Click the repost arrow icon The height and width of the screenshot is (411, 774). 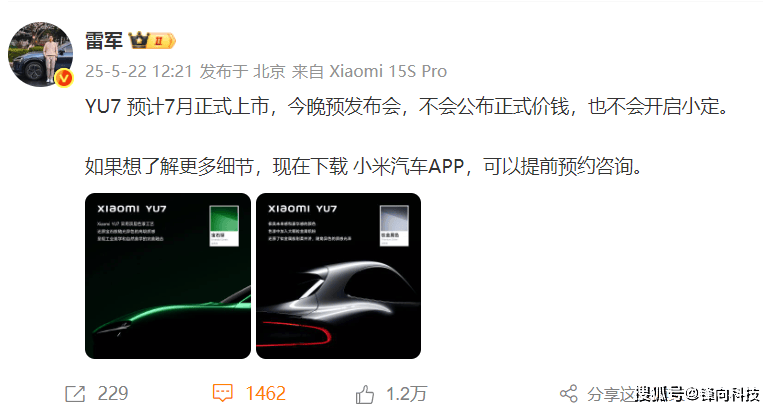point(75,394)
